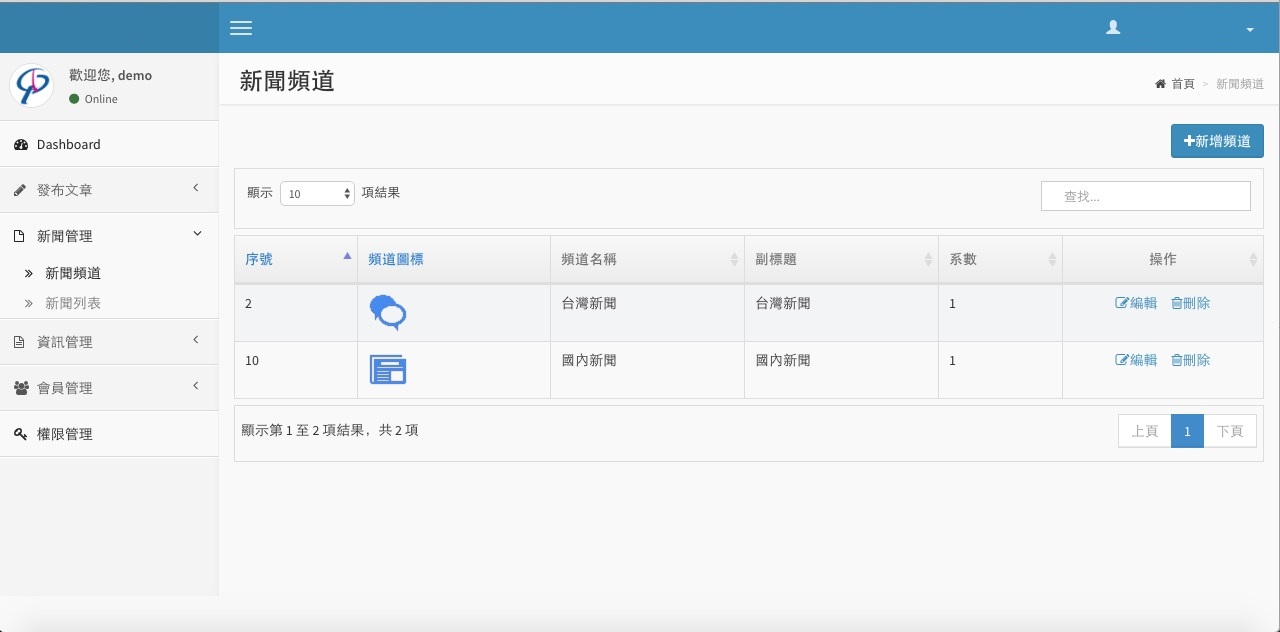Click the user profile icon in header
The height and width of the screenshot is (632, 1280).
(x=1113, y=28)
